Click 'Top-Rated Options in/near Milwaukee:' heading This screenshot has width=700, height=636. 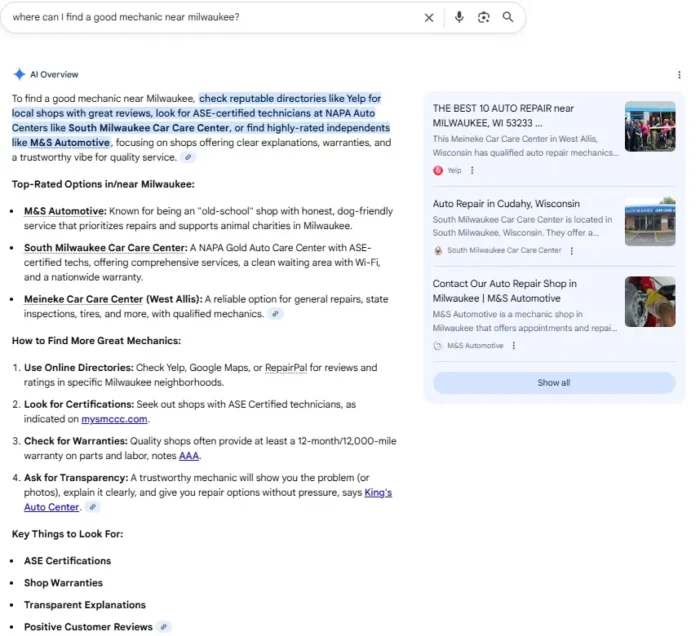point(103,184)
